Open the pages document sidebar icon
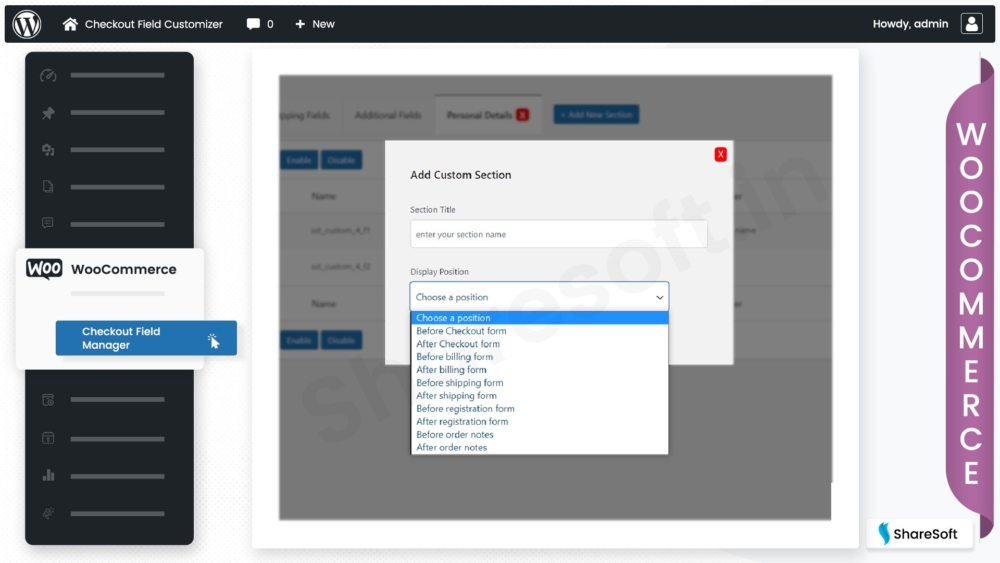Viewport: 1000px width, 563px height. (x=48, y=187)
